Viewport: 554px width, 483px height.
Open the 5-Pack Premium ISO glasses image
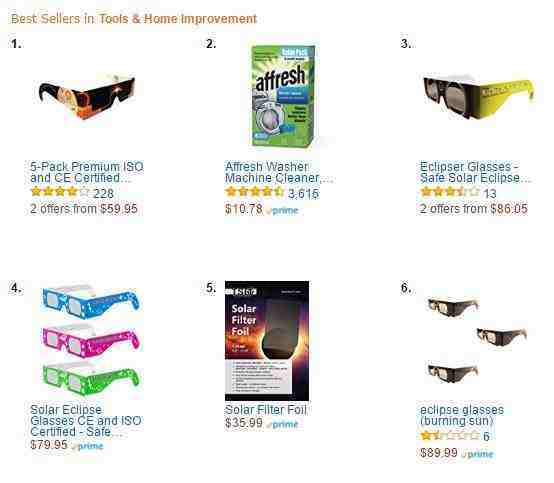pos(87,96)
